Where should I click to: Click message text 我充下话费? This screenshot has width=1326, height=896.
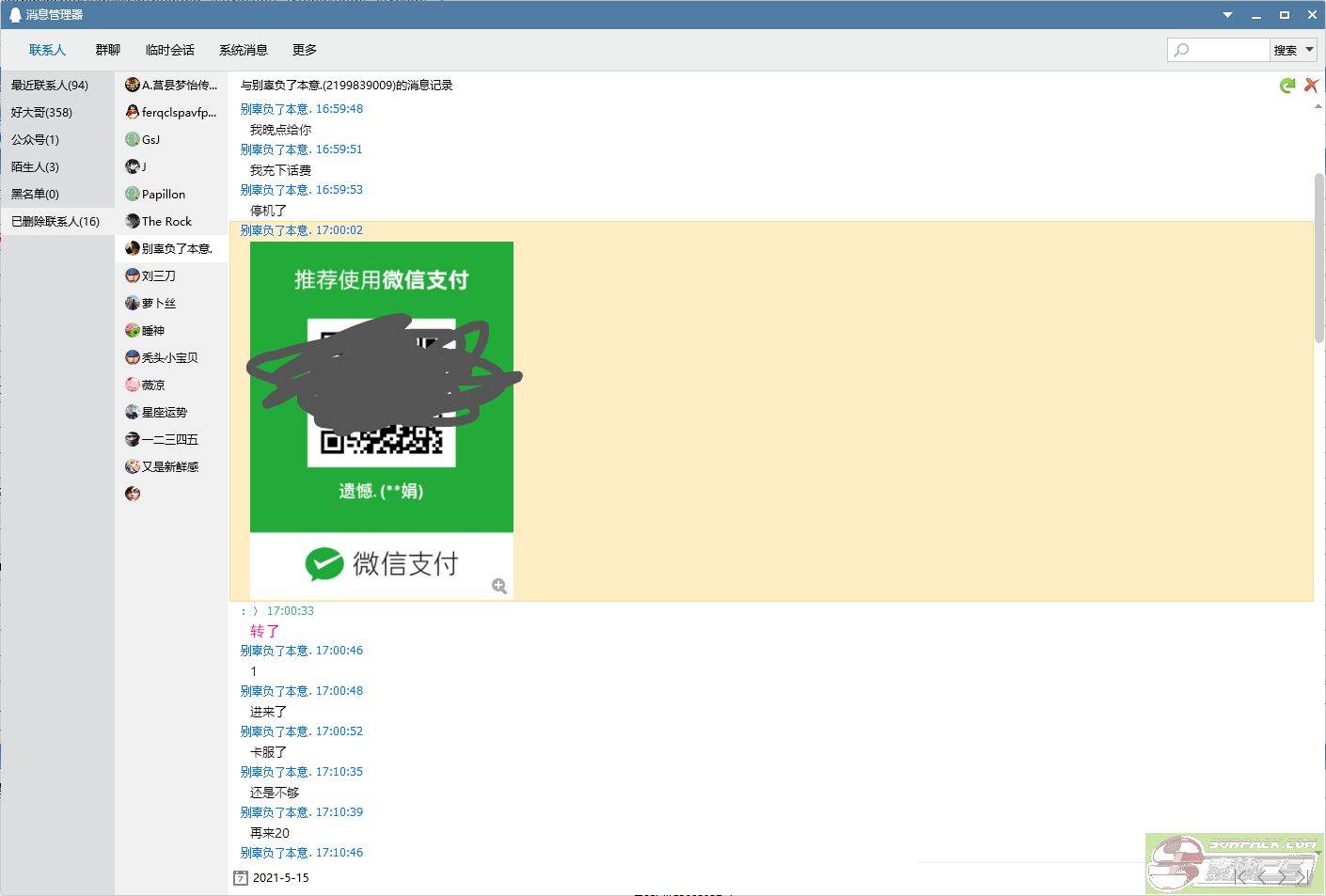click(x=280, y=170)
